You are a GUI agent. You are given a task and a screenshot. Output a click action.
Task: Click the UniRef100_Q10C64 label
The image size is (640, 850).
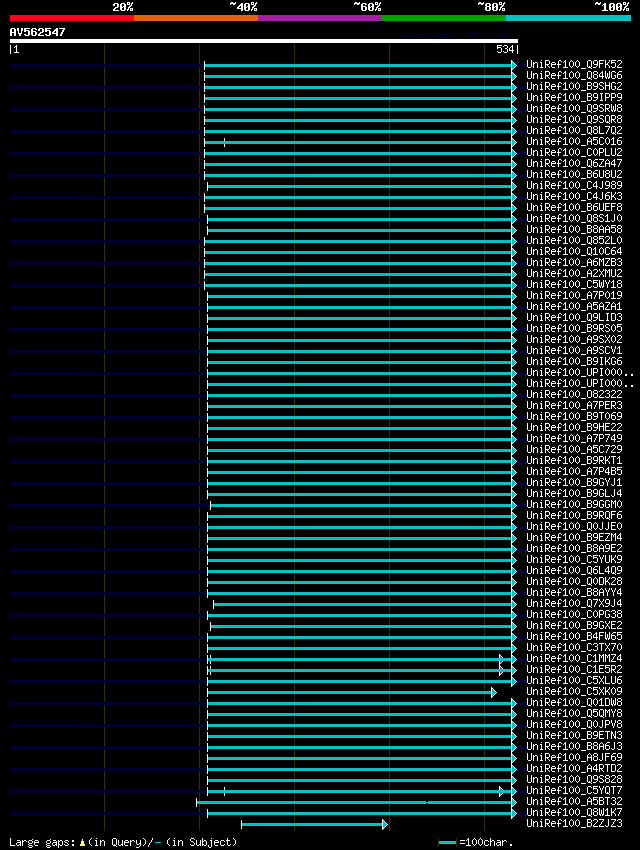click(x=574, y=251)
